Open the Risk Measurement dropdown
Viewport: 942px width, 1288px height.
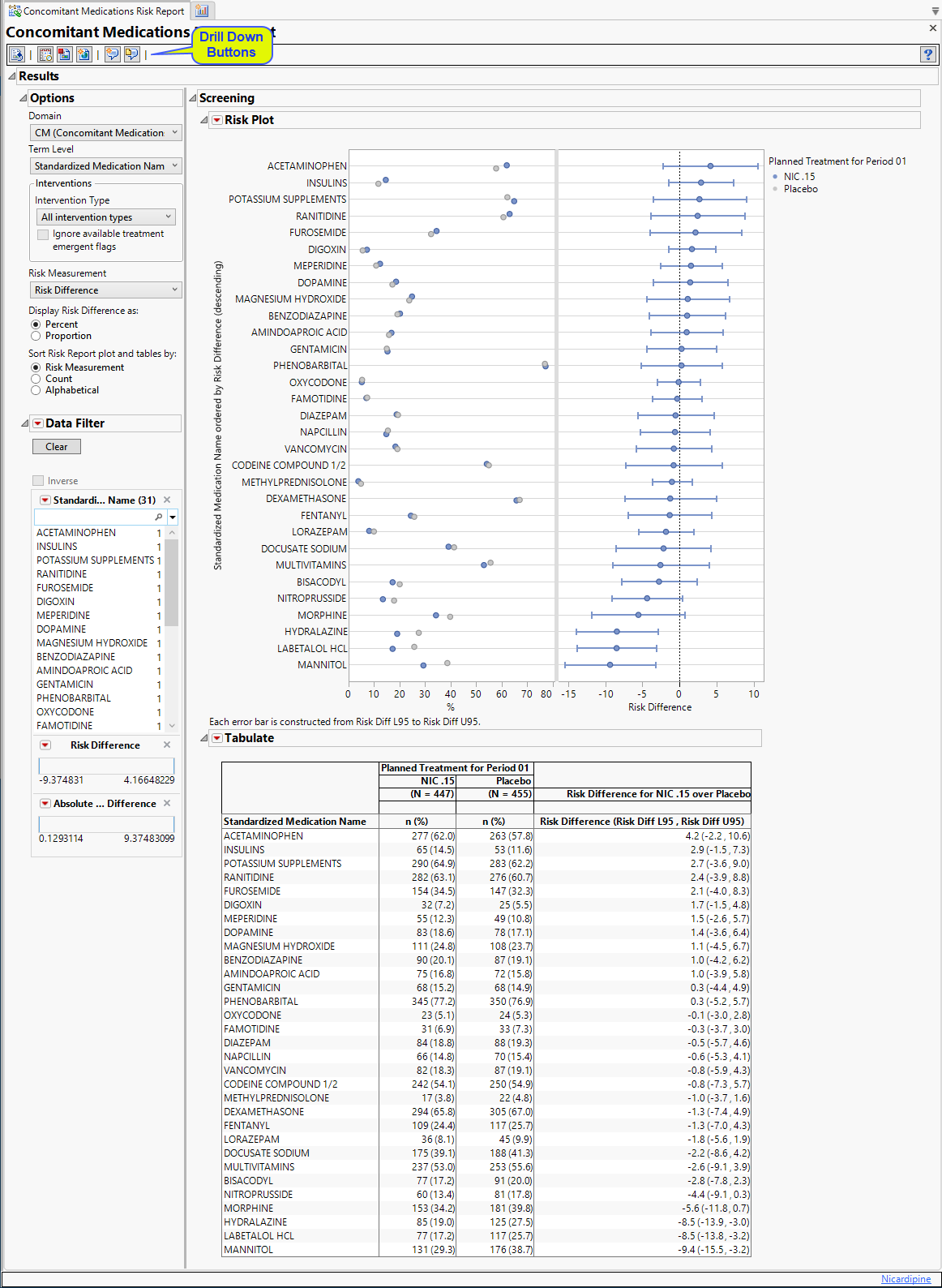coord(106,290)
